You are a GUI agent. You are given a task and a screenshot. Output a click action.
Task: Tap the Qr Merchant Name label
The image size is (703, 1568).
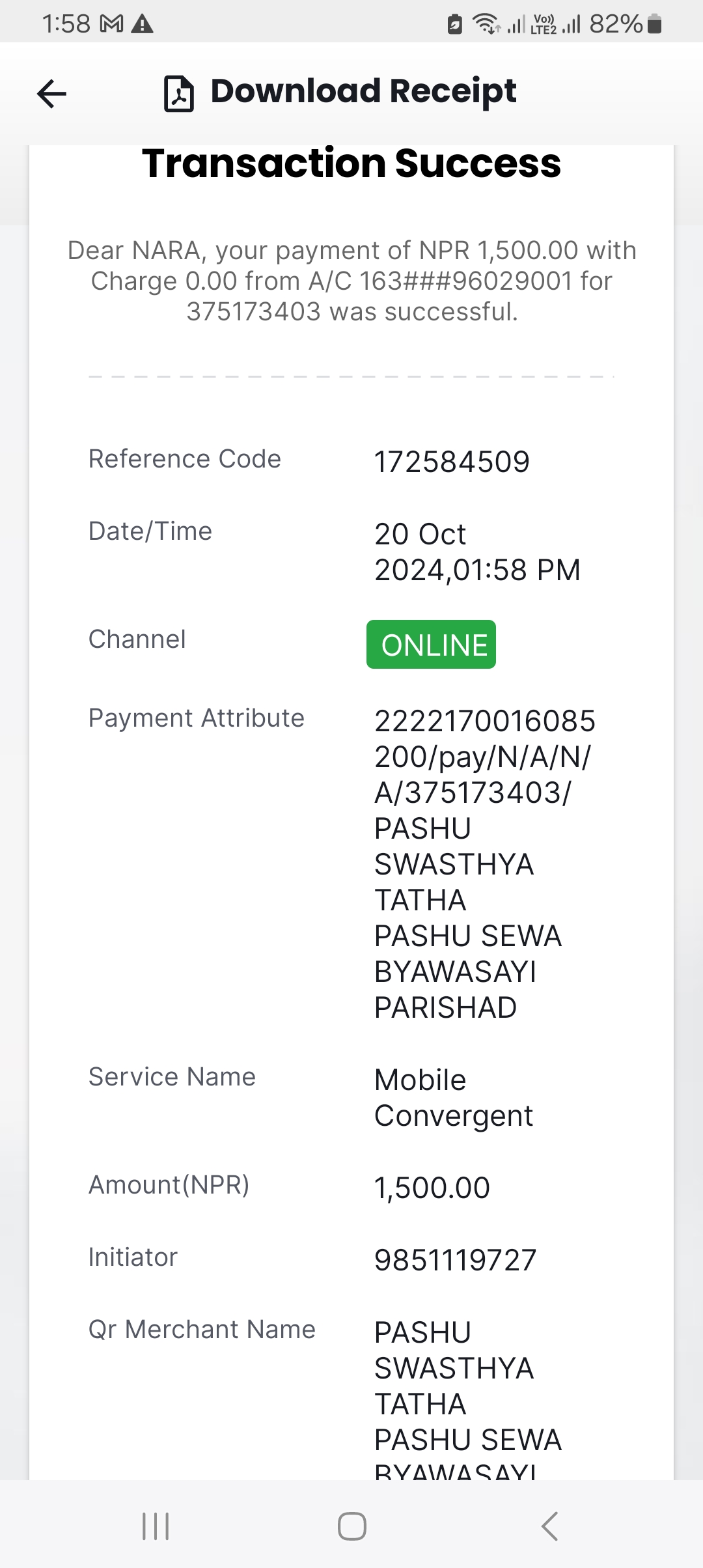[x=202, y=1329]
